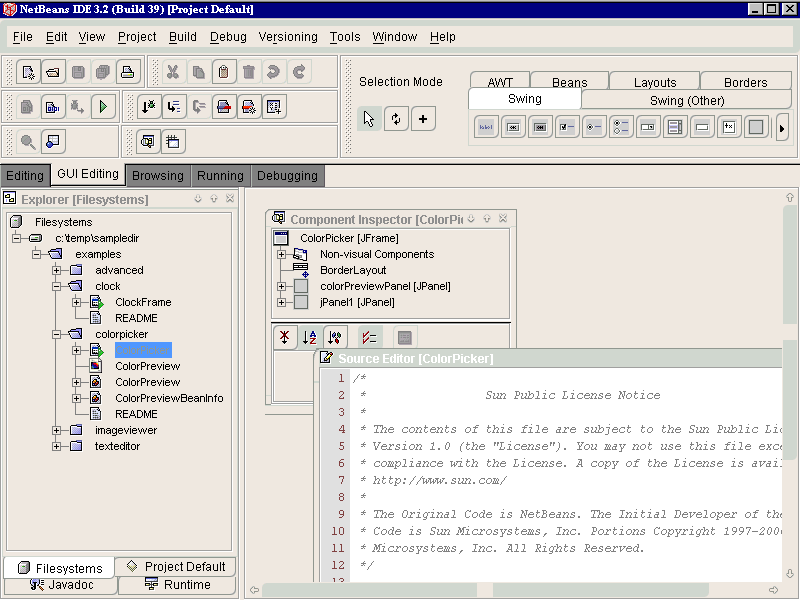The height and width of the screenshot is (600, 800).
Task: Select the ClockFrame file in Explorer
Action: point(142,302)
